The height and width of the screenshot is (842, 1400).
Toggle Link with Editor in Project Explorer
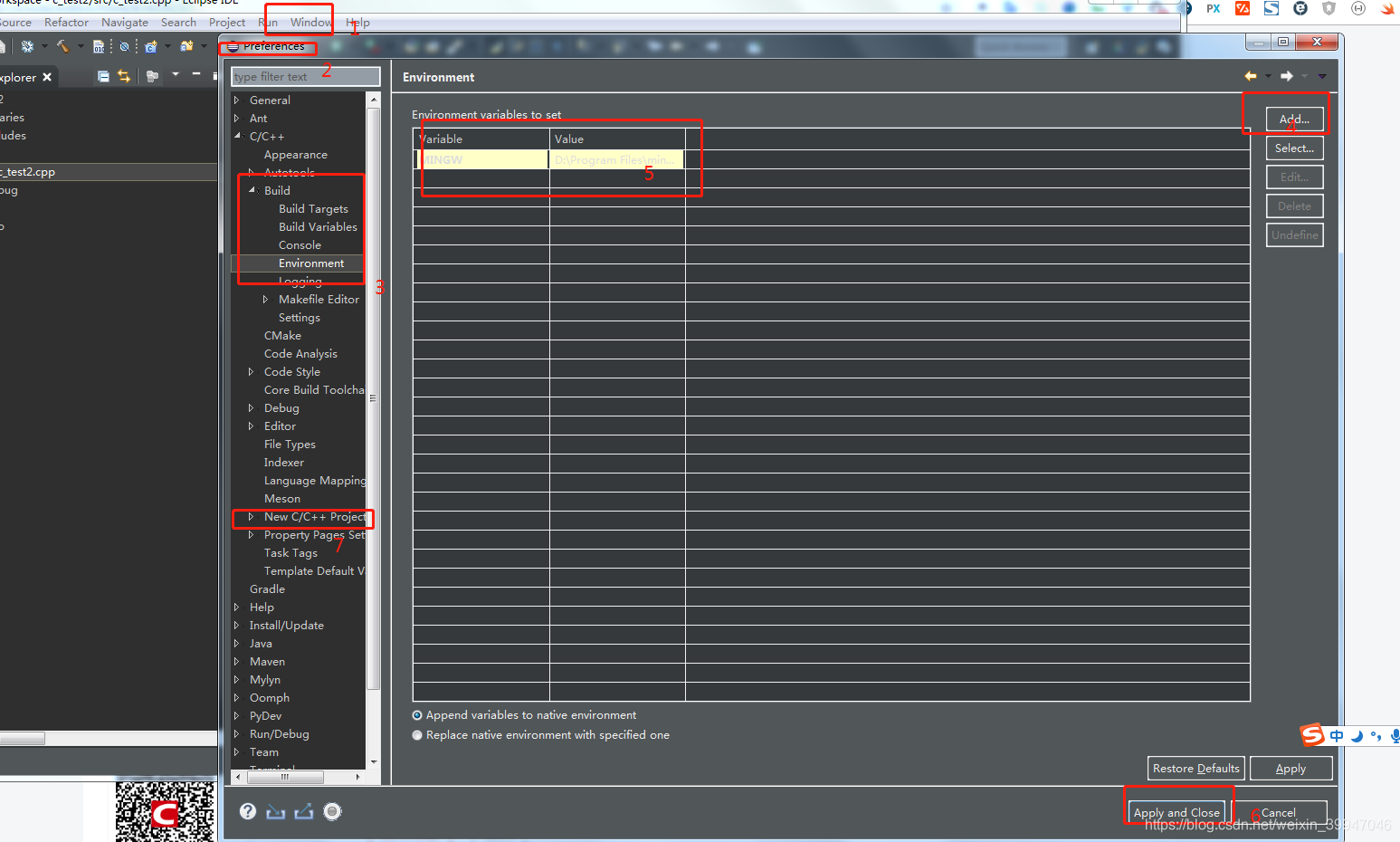(124, 76)
